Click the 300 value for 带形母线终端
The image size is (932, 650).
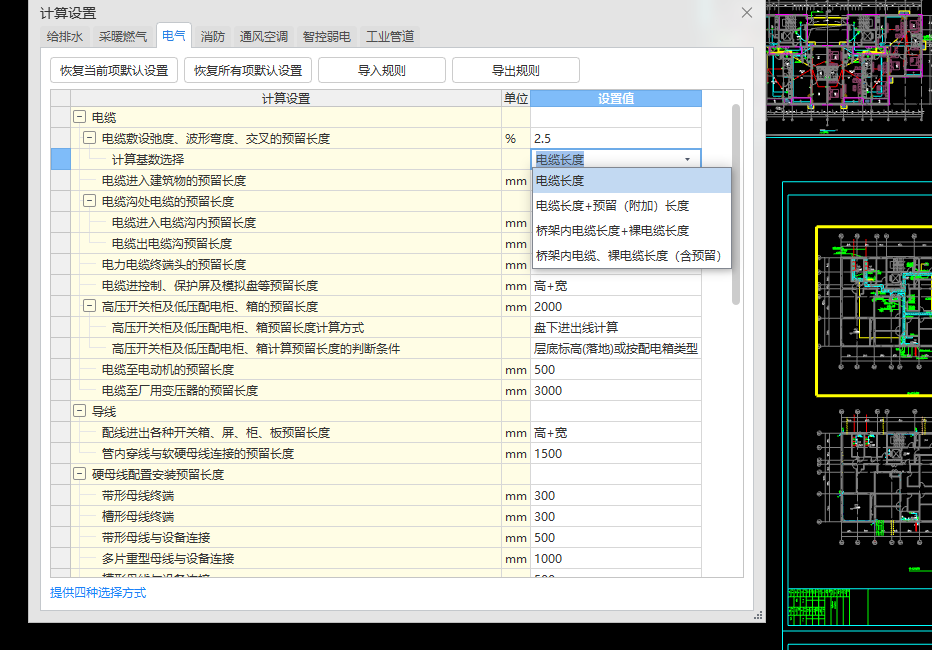click(616, 496)
